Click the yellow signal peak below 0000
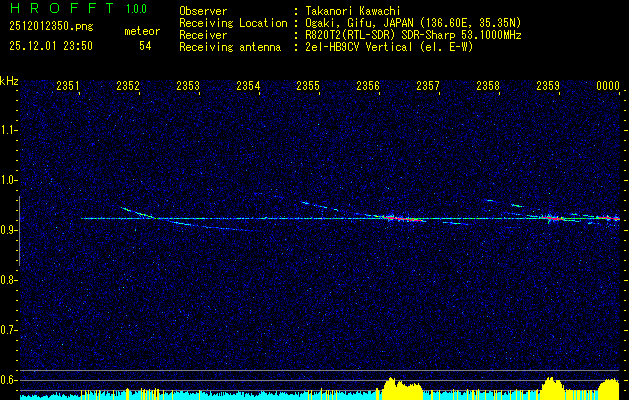Screen dimensions: 629x400 [609, 389]
